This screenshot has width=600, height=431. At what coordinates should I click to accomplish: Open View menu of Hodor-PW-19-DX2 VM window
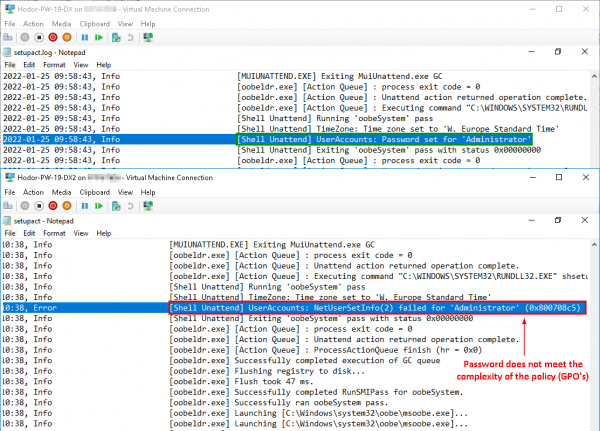coord(125,192)
